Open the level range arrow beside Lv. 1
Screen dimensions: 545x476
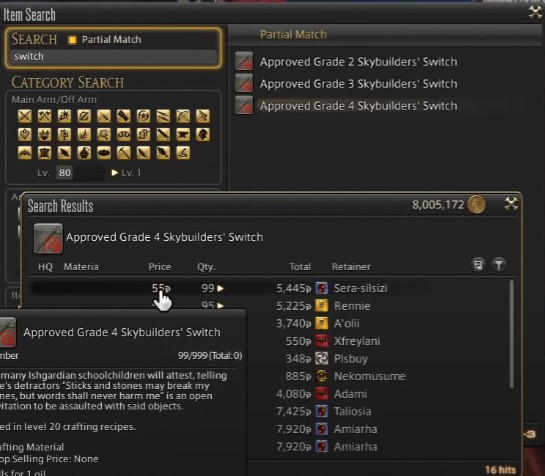click(114, 172)
